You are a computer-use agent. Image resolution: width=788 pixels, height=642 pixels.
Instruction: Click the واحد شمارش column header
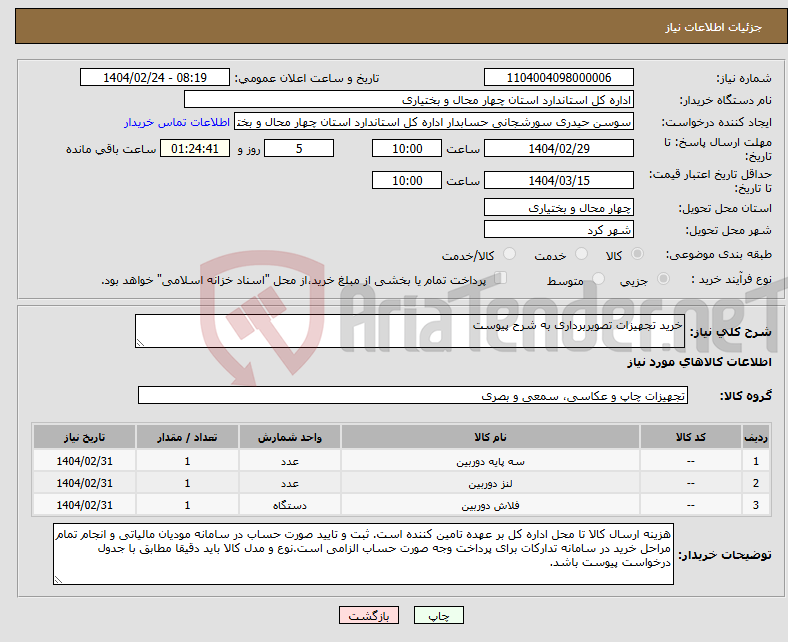point(289,437)
